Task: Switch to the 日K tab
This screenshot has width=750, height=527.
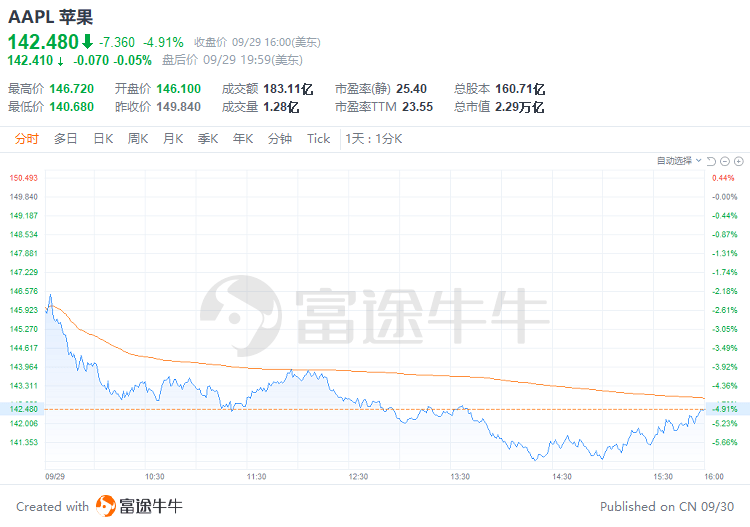Action: 103,139
